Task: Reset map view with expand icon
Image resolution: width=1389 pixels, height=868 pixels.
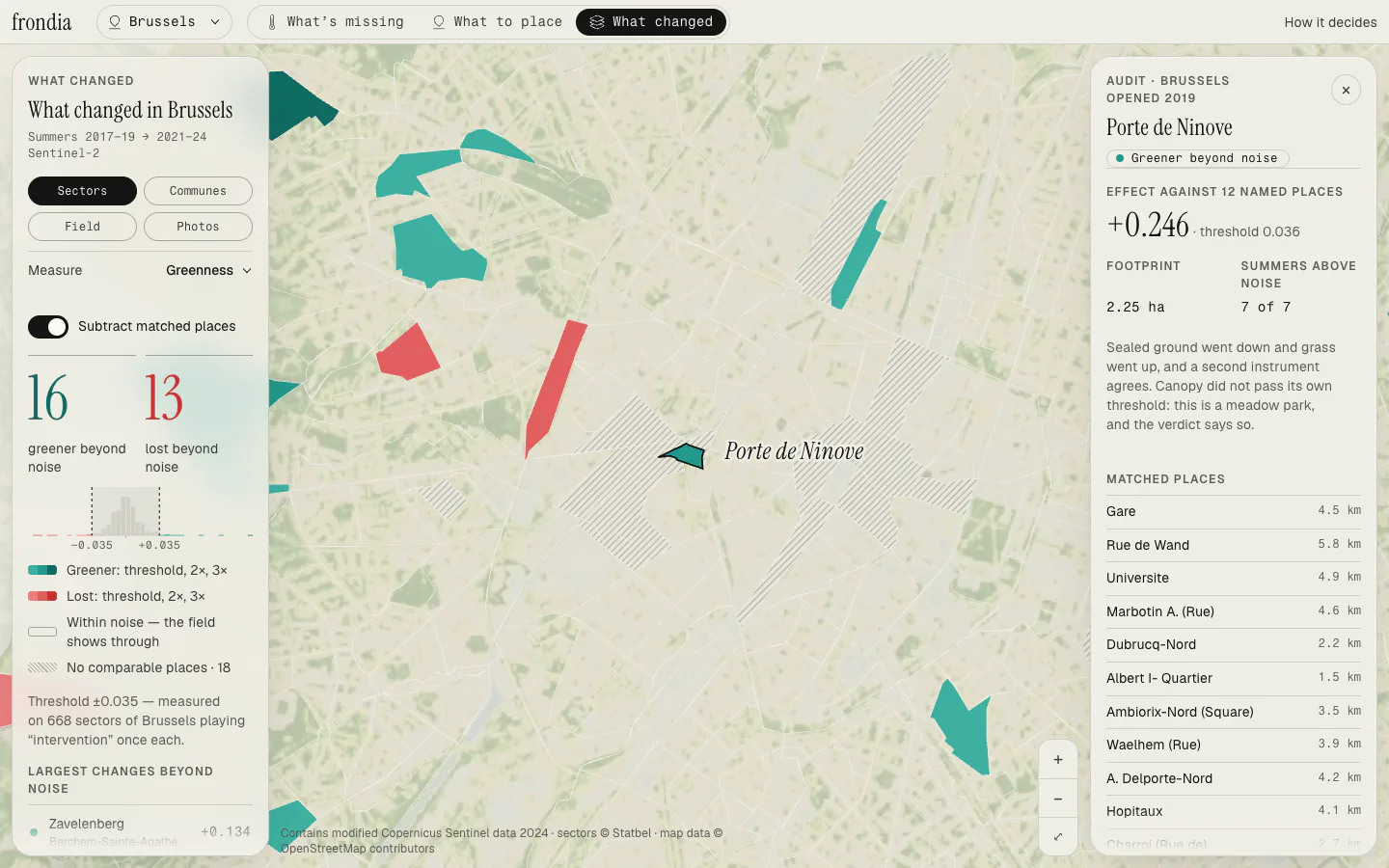Action: click(x=1058, y=837)
